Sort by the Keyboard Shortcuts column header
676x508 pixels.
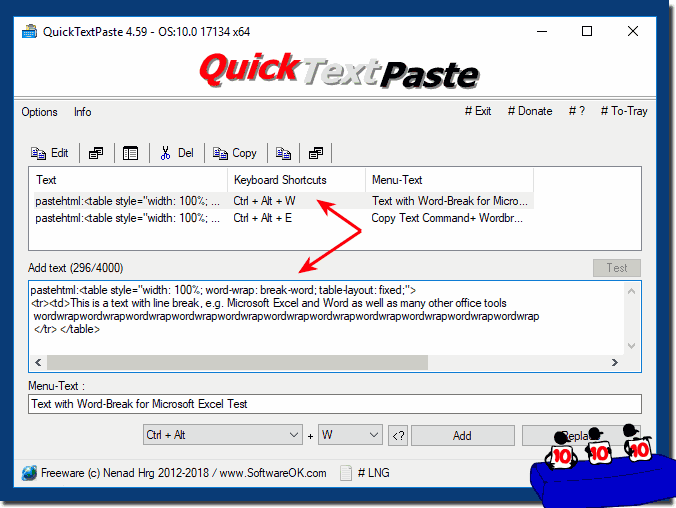point(296,180)
